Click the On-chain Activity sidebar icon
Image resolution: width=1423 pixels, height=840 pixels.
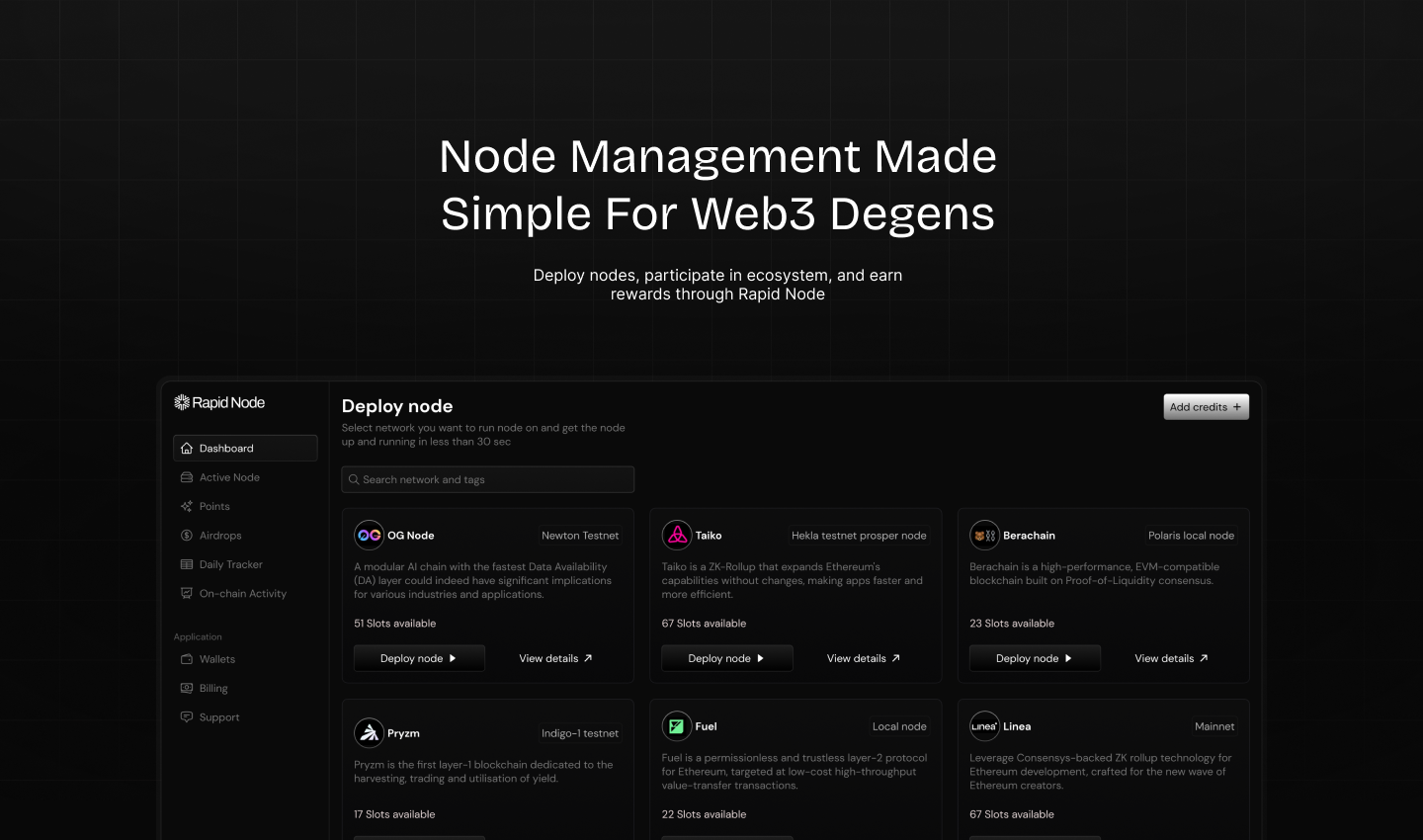pos(187,593)
